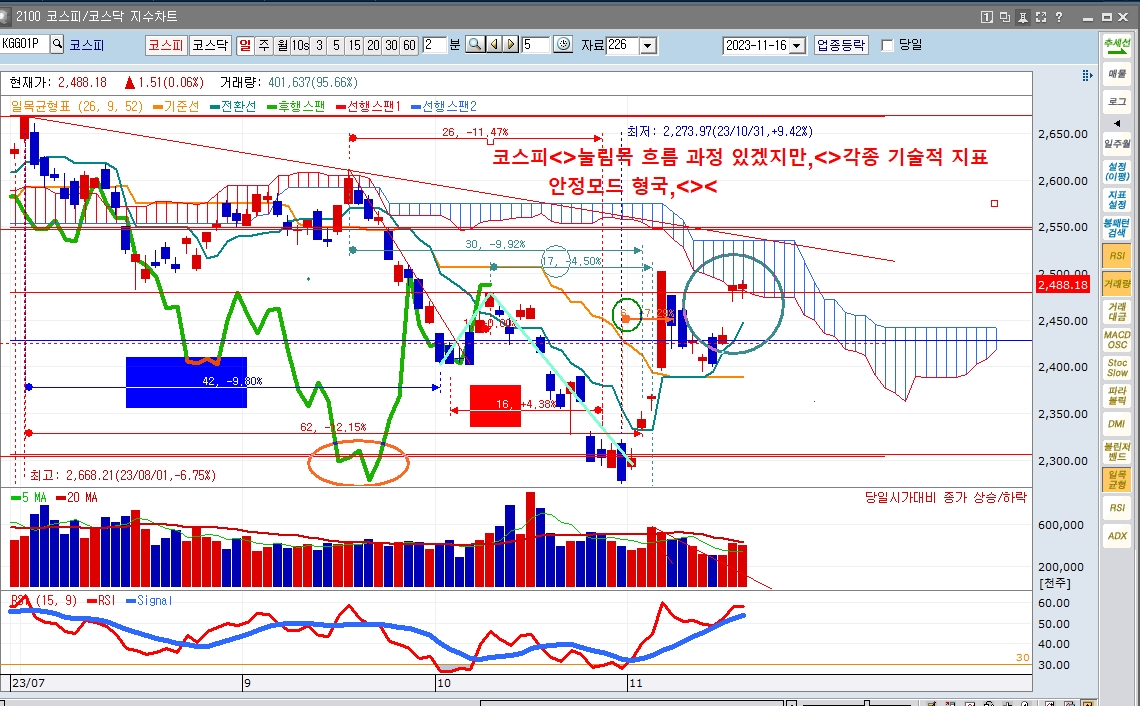Screen dimensions: 1140x706
Task: Click the 업종등락 button
Action: 840,45
